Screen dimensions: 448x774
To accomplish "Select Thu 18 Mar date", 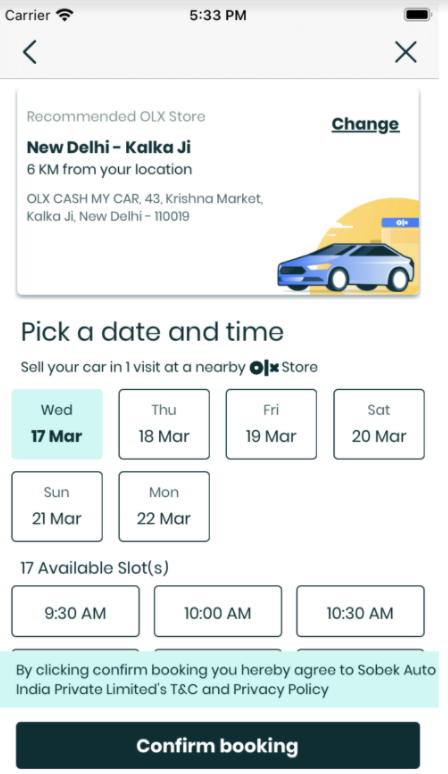I will pyautogui.click(x=164, y=424).
